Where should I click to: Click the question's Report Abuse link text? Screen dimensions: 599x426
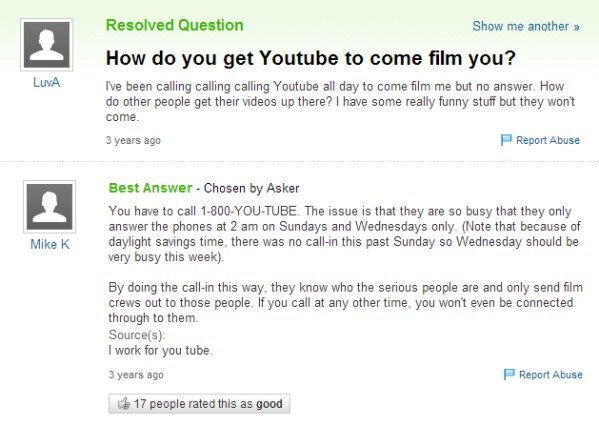coord(548,140)
